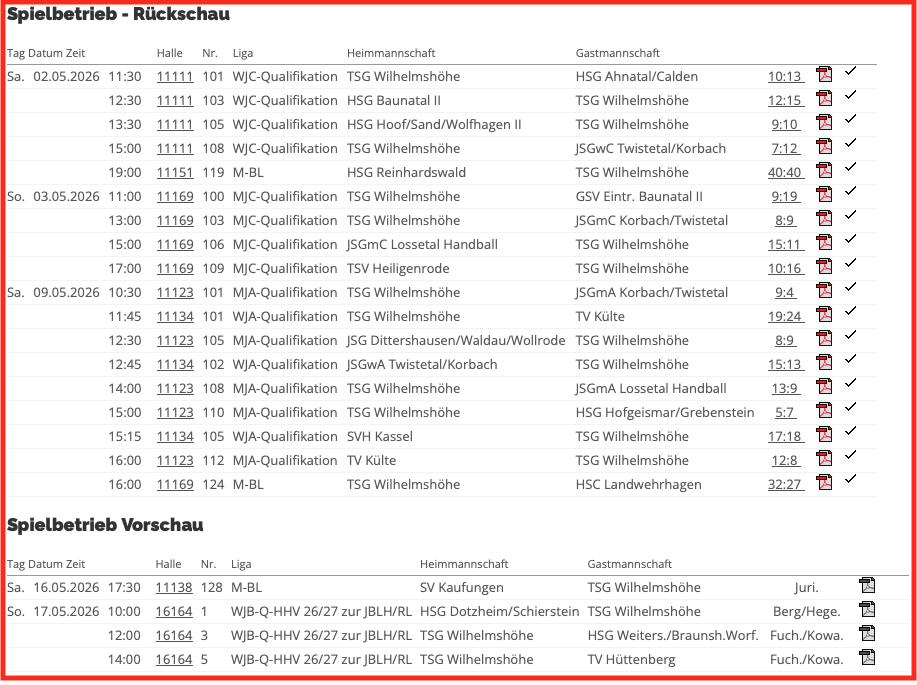917x685 pixels.
Task: Open hall link 11138 in Vorschau
Action: pos(174,587)
